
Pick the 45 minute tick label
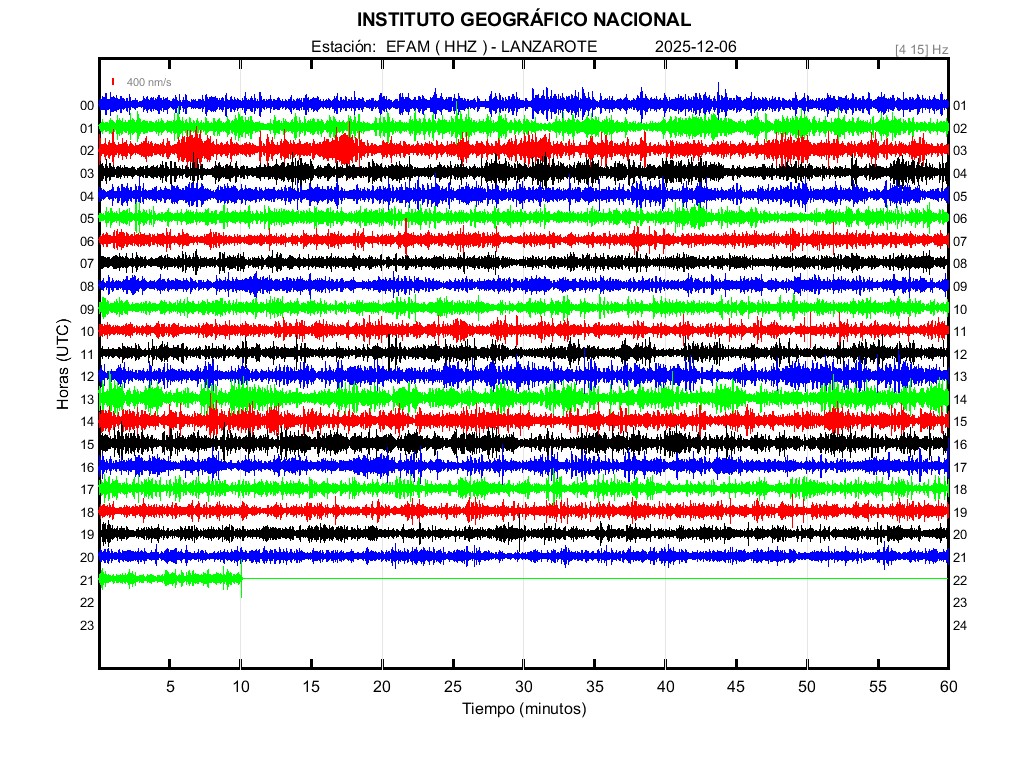735,686
